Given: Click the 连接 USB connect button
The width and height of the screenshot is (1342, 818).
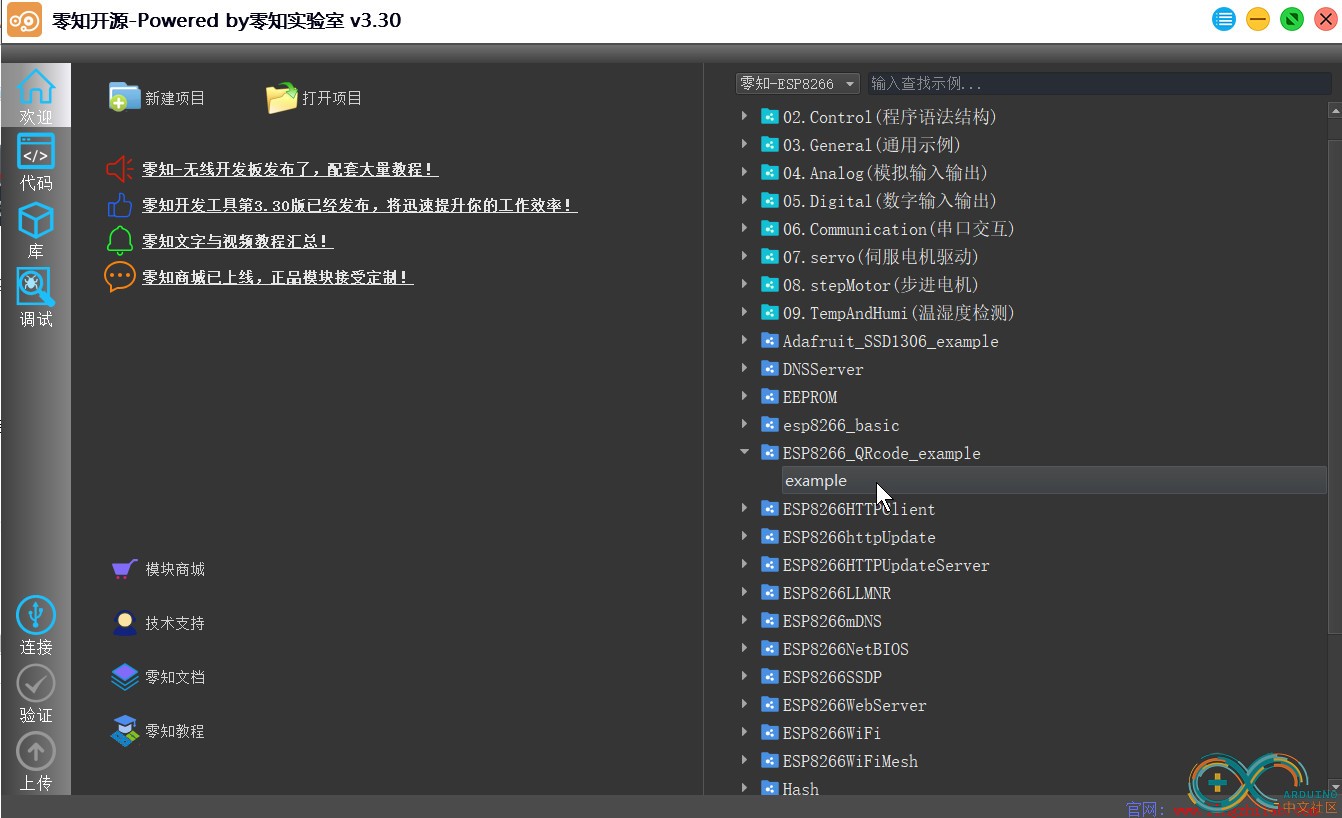Looking at the screenshot, I should click(x=36, y=615).
